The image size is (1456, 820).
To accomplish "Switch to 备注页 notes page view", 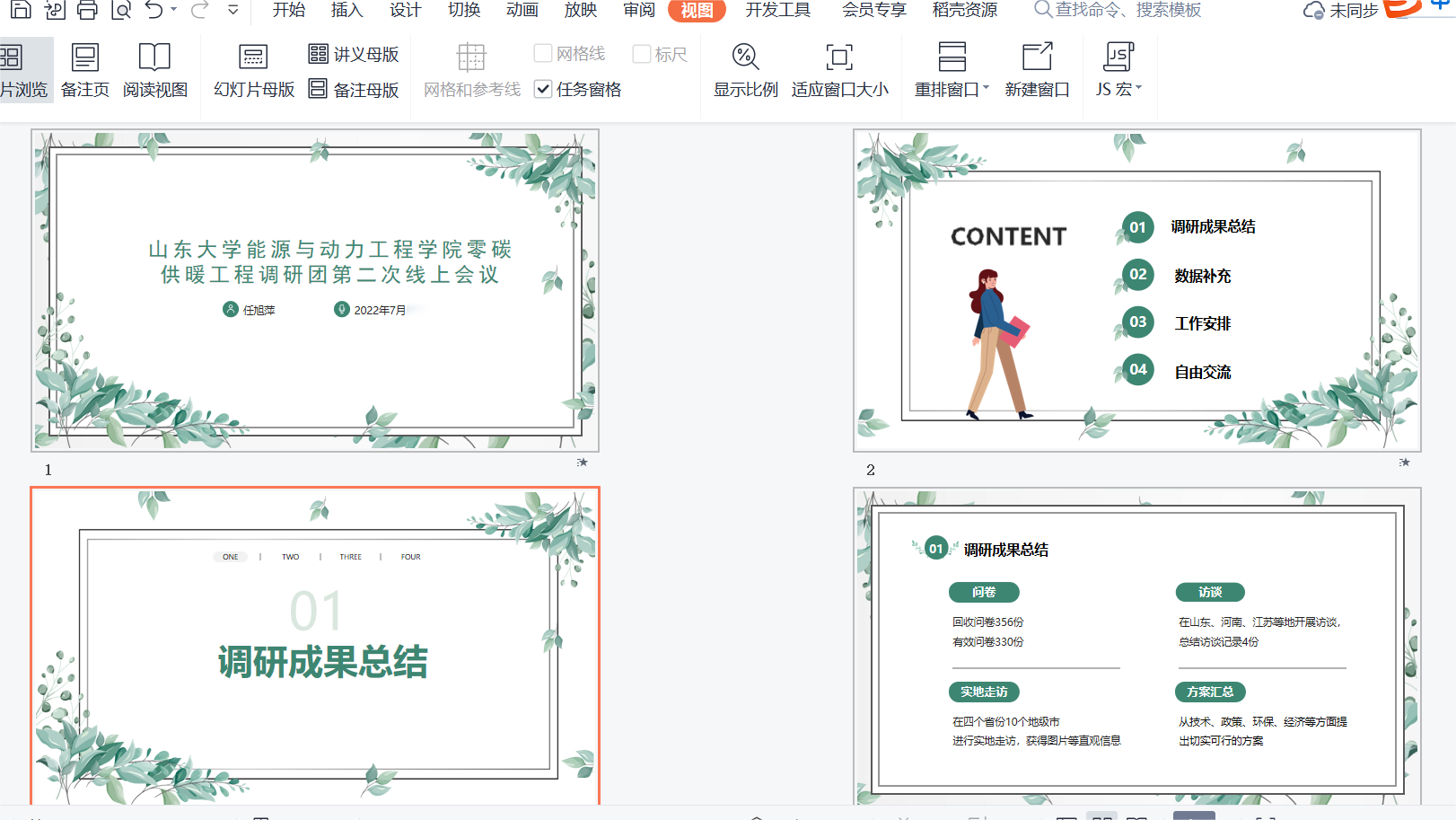I will click(x=85, y=70).
